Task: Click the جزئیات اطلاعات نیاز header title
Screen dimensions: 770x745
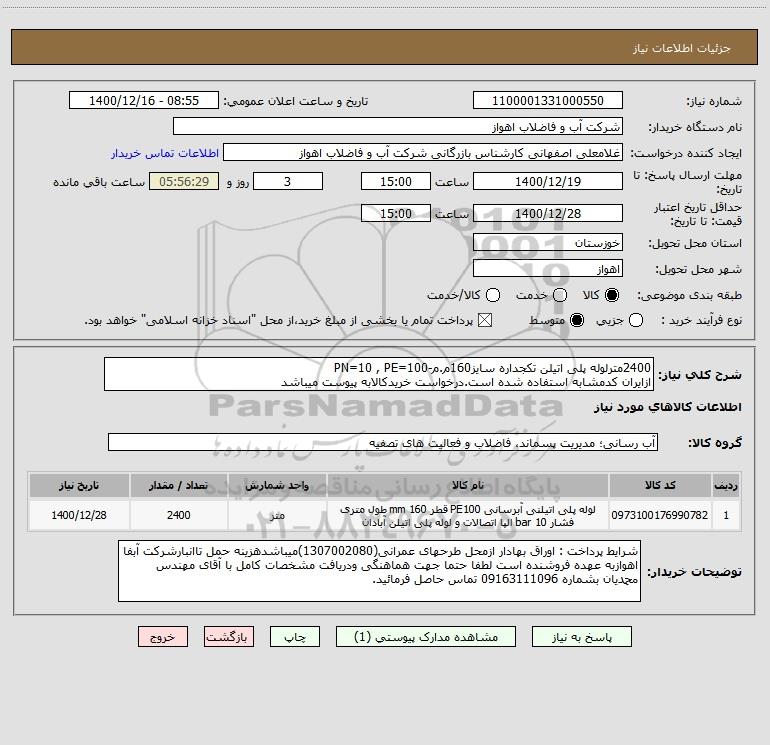Action: 682,48
